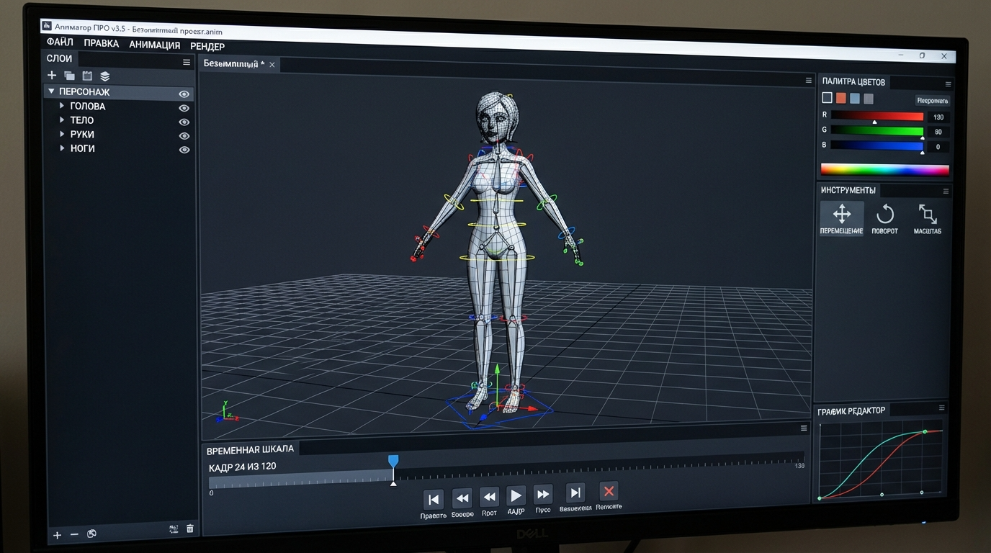This screenshot has height=553, width=991.
Task: Select the Перемещение (move) tool
Action: click(x=841, y=217)
